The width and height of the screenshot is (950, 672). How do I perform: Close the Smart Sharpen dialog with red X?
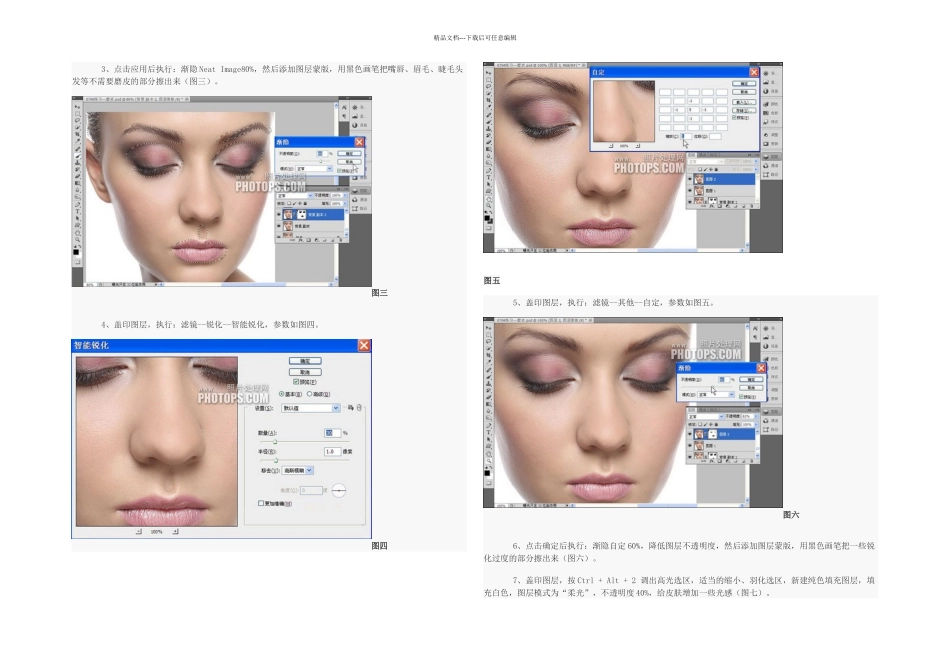click(363, 345)
